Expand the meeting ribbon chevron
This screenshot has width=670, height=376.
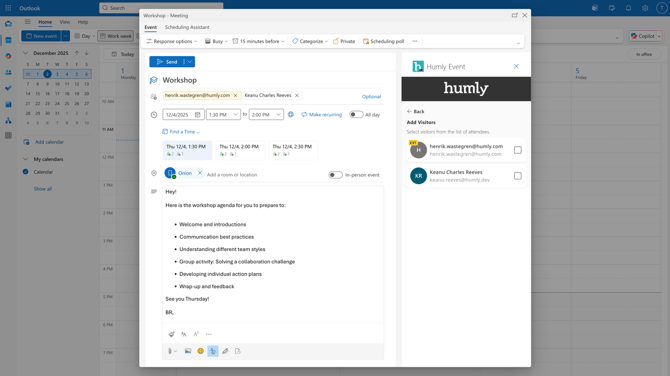pyautogui.click(x=518, y=43)
